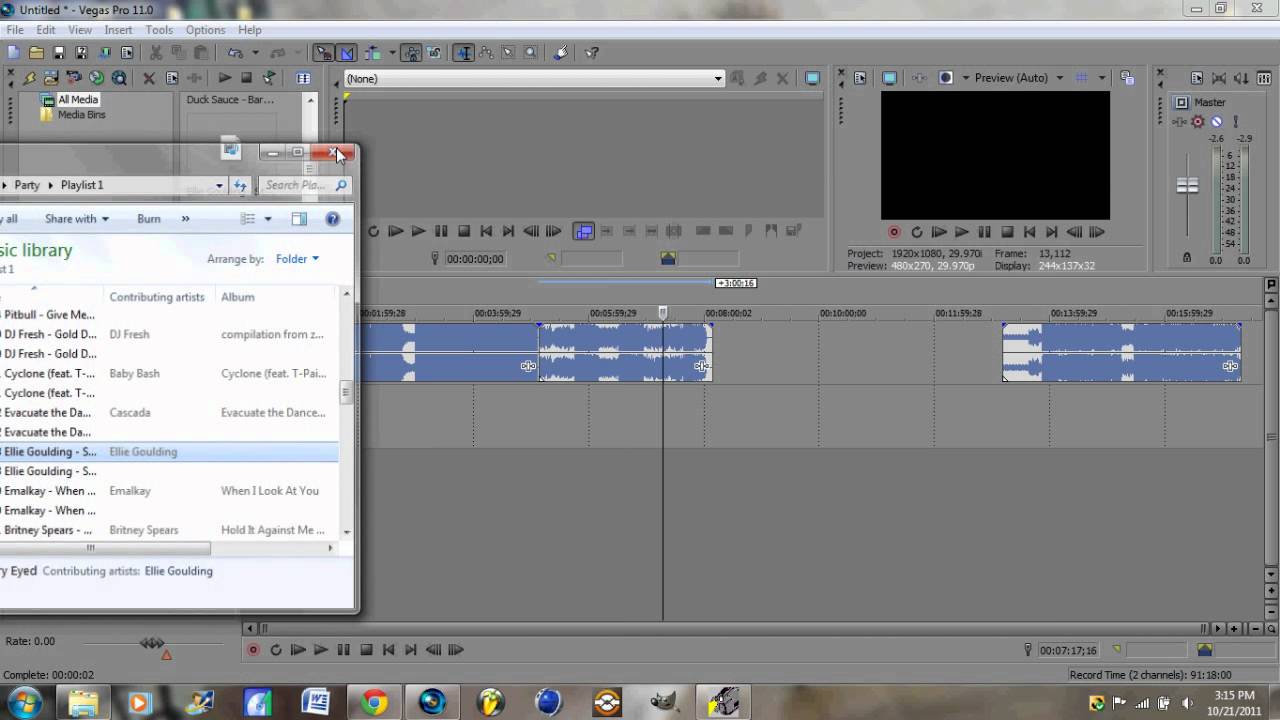
Task: Open the Edit menu
Action: (x=46, y=30)
